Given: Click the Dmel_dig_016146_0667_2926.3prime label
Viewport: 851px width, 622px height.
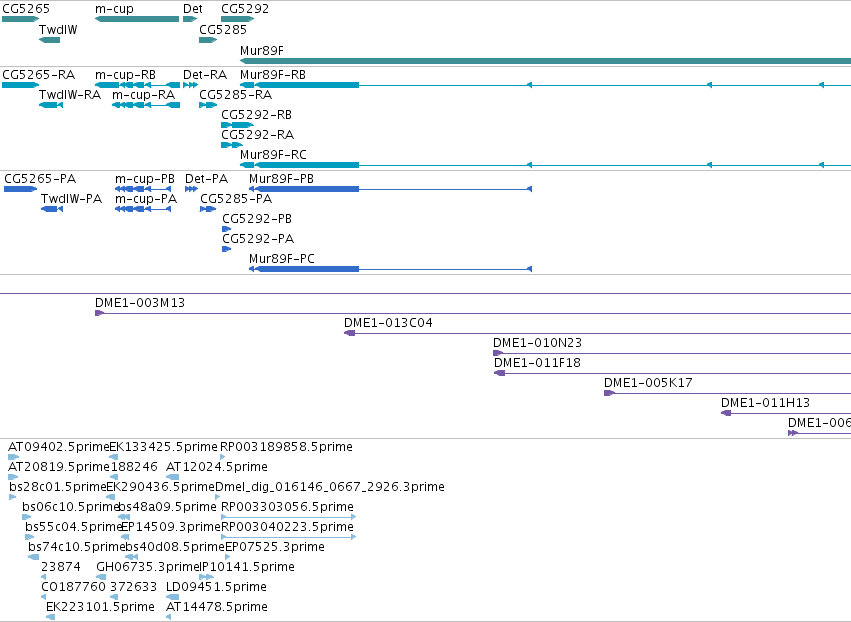Looking at the screenshot, I should coord(330,487).
